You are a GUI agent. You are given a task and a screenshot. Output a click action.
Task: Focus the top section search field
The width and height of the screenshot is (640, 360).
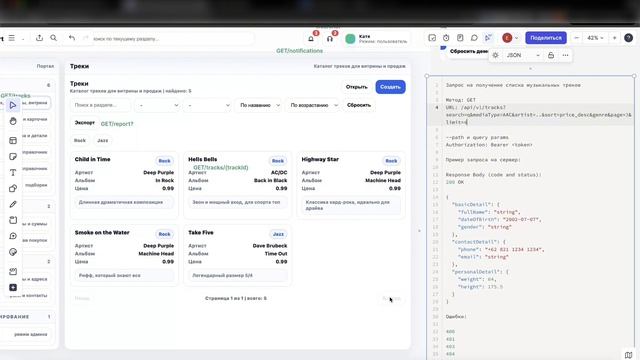171,39
